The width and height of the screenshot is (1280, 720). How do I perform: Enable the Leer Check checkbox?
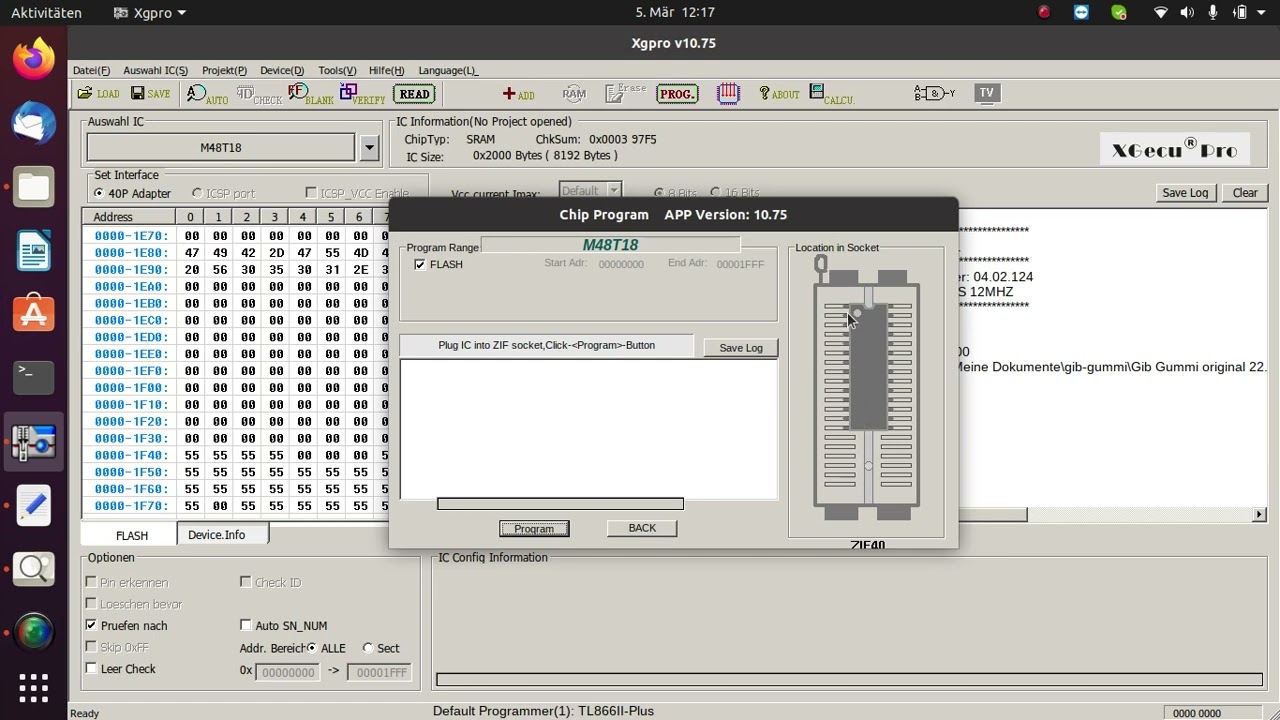click(x=91, y=668)
